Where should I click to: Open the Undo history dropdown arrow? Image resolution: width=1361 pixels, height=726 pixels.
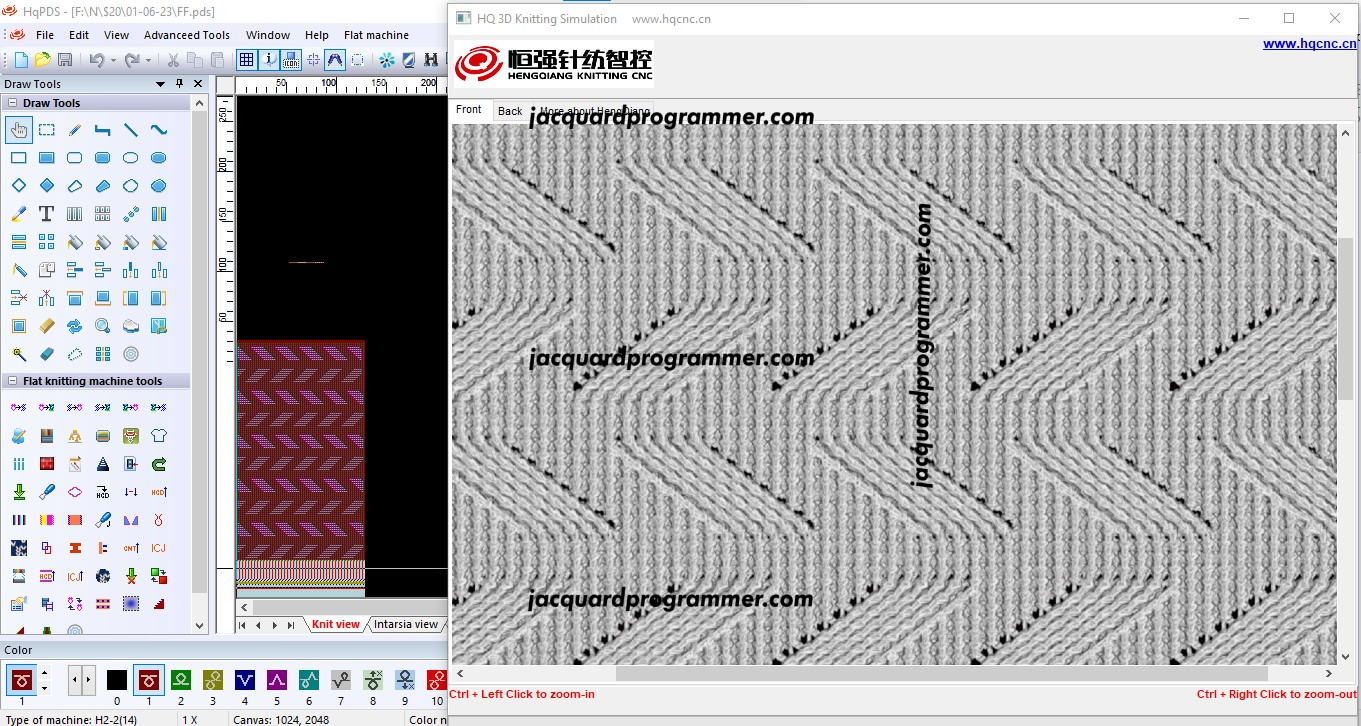pos(113,60)
